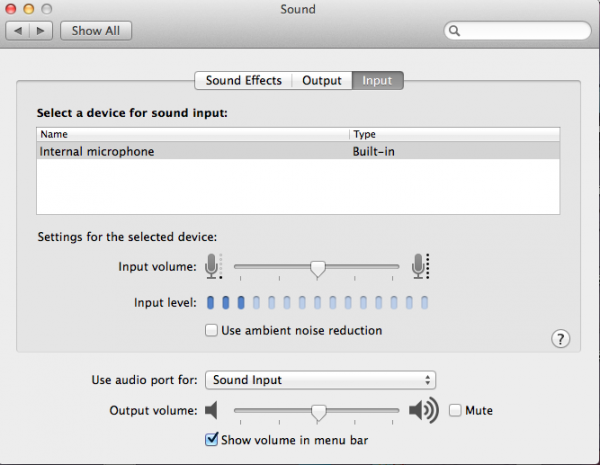Click the low input volume microphone icon
The image size is (600, 465).
pyautogui.click(x=212, y=266)
